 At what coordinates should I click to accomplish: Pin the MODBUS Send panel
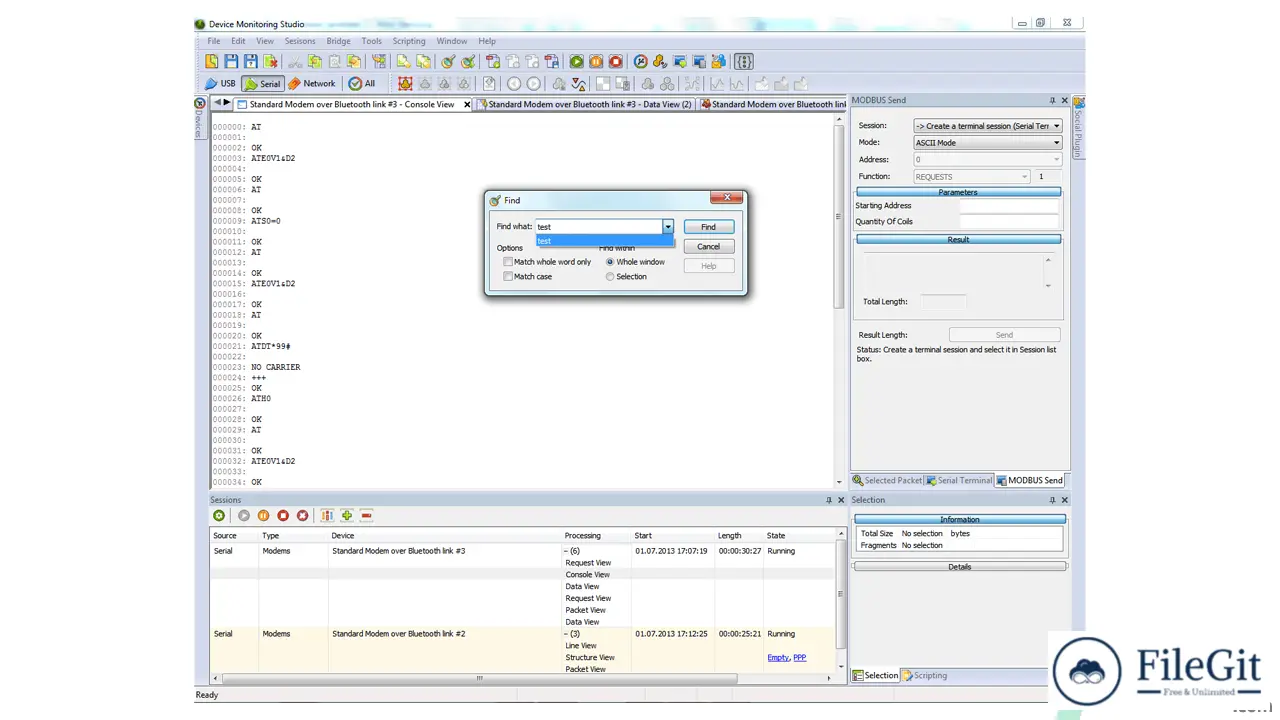coord(1052,101)
